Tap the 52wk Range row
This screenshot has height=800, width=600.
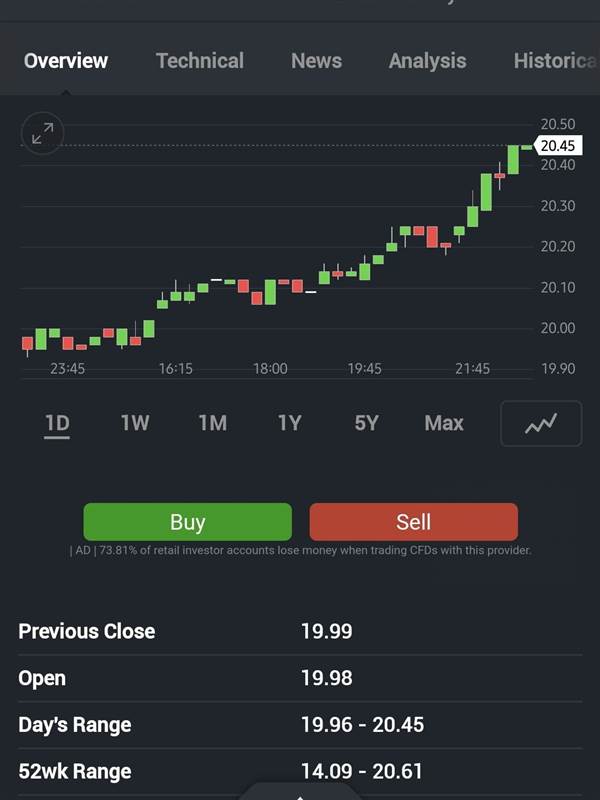pyautogui.click(x=300, y=771)
